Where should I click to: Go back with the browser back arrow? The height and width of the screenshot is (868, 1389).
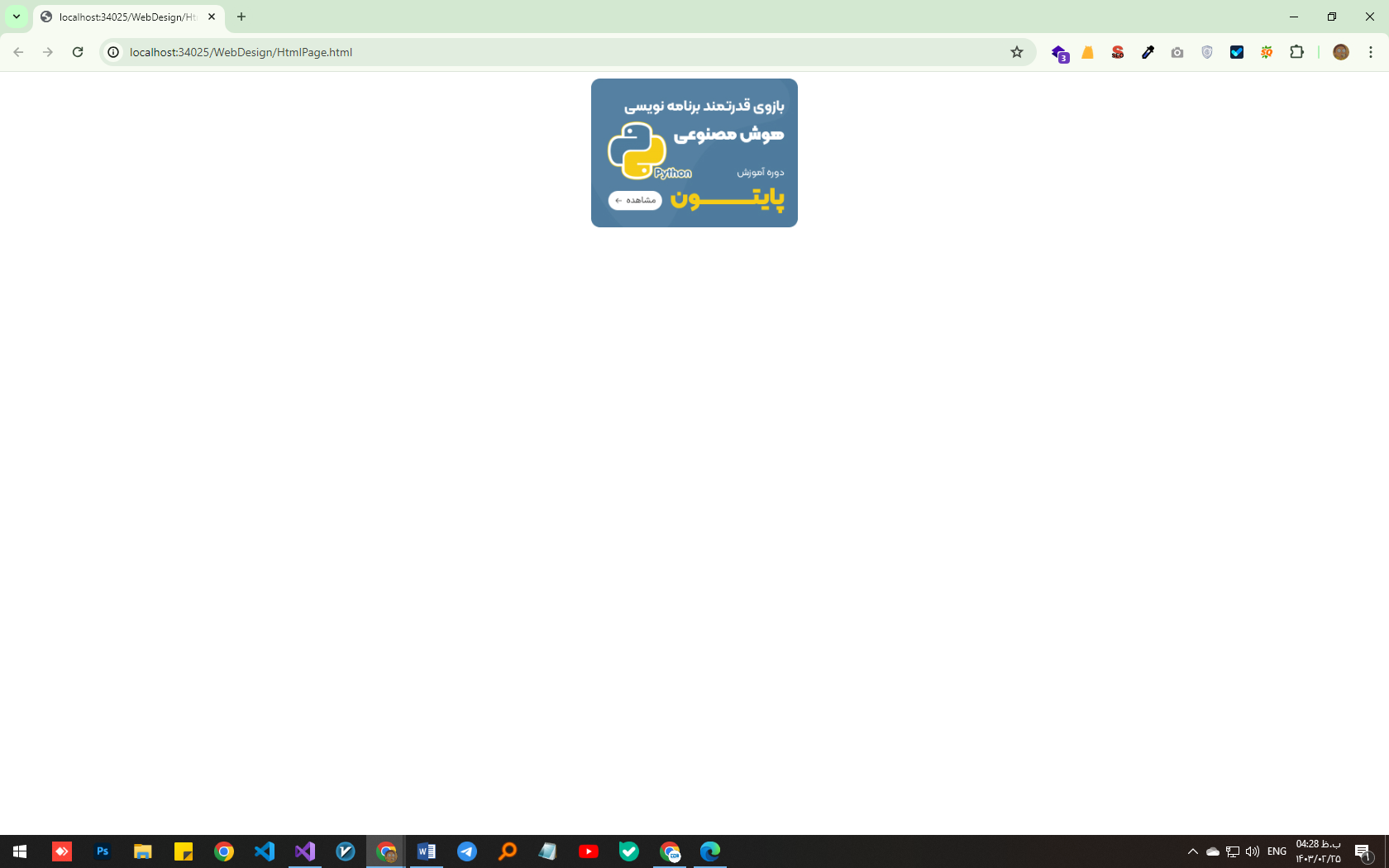pos(18,52)
